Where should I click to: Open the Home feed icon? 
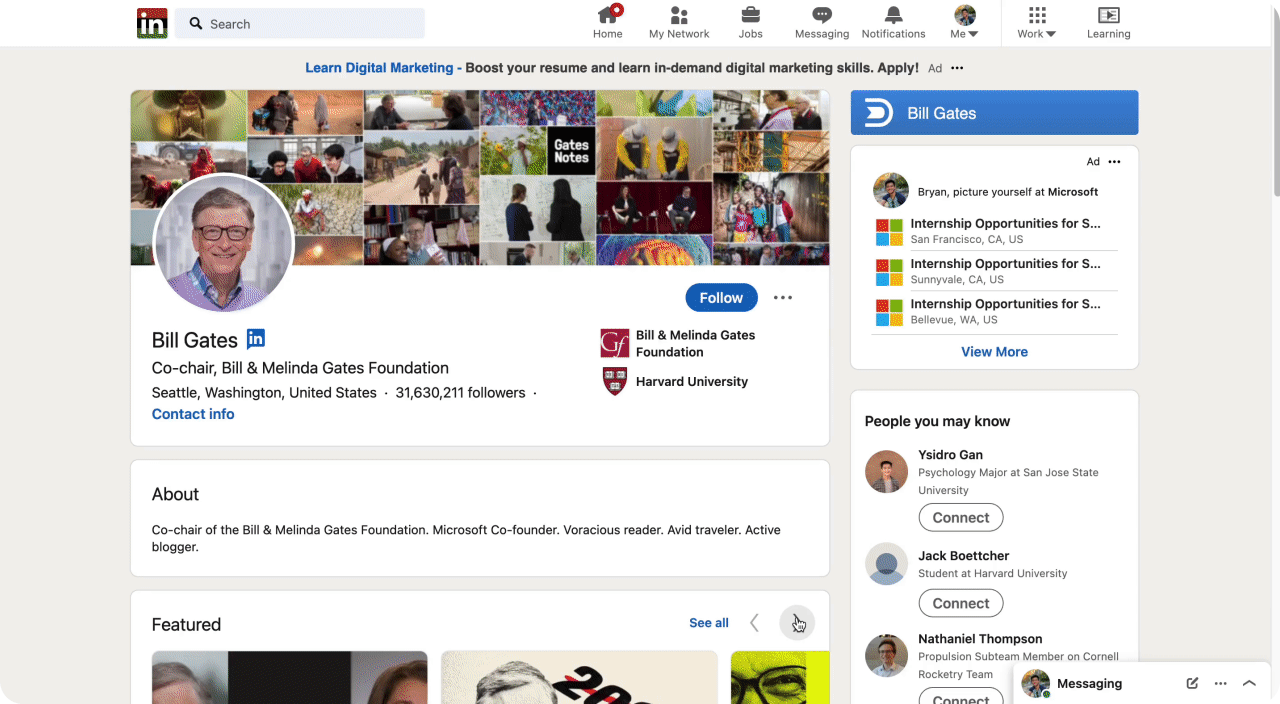coord(607,23)
